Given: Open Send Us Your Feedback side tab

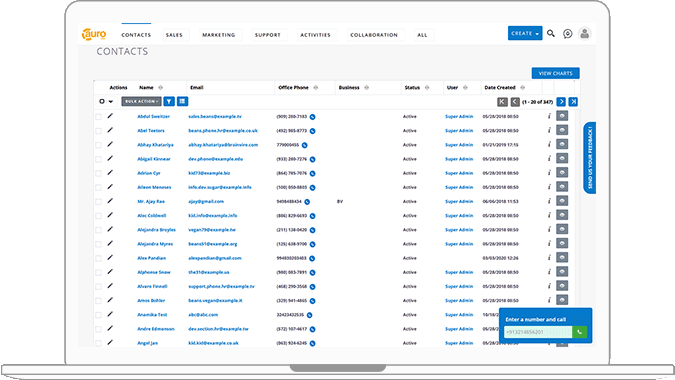Looking at the screenshot, I should tap(590, 158).
